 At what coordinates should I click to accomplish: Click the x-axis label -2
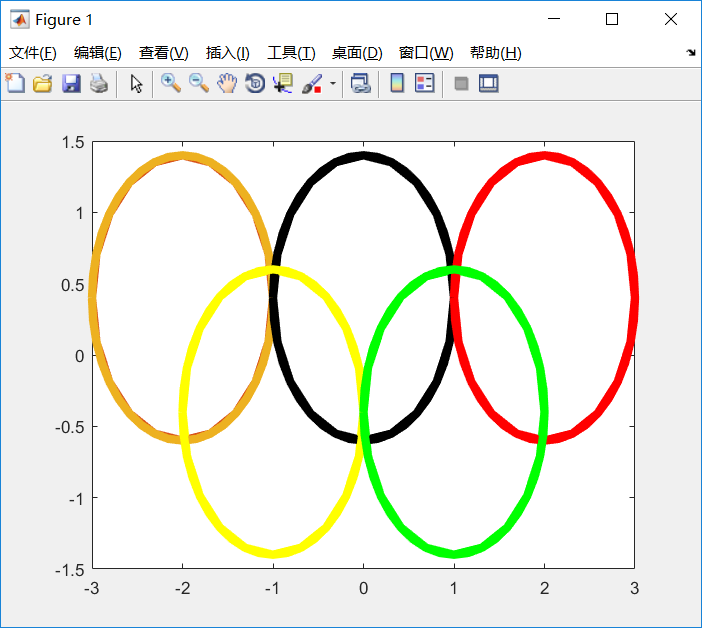pos(183,588)
